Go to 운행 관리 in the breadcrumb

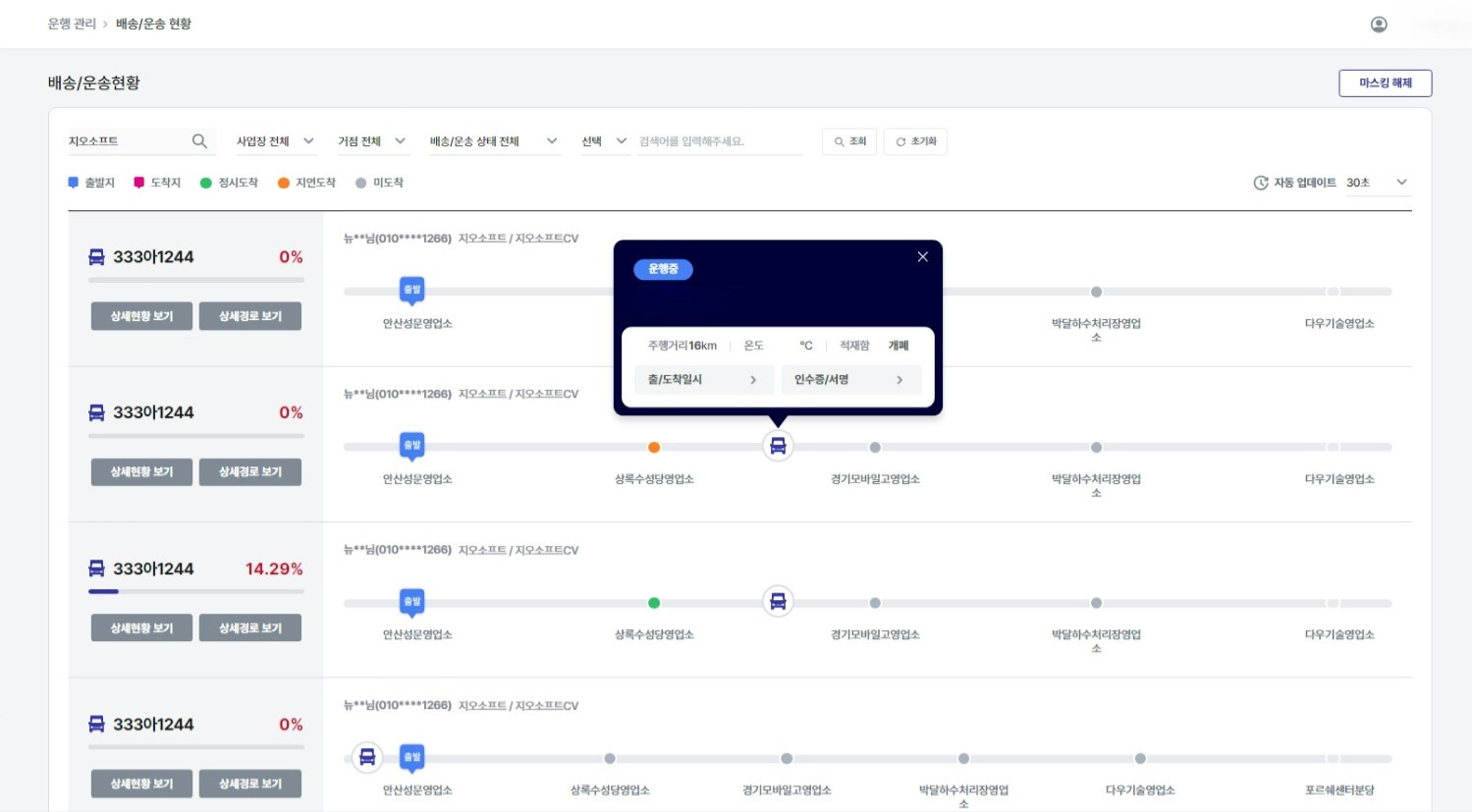pos(72,24)
